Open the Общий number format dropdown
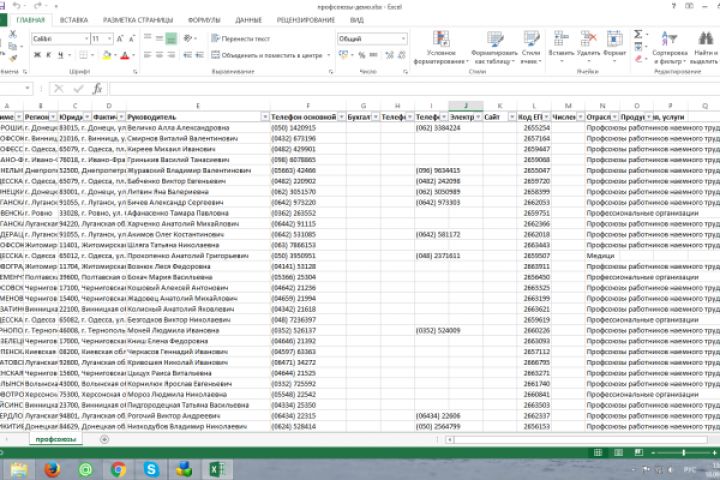The width and height of the screenshot is (720, 480). (x=403, y=39)
